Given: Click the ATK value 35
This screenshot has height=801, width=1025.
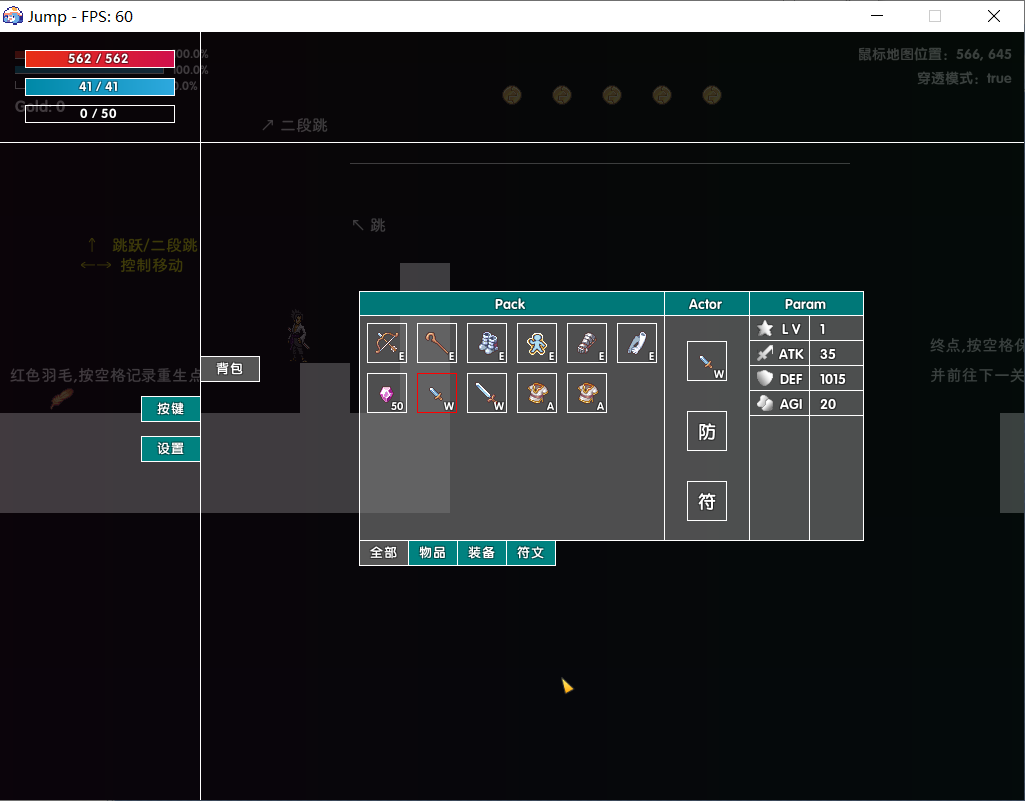Looking at the screenshot, I should 828,354.
